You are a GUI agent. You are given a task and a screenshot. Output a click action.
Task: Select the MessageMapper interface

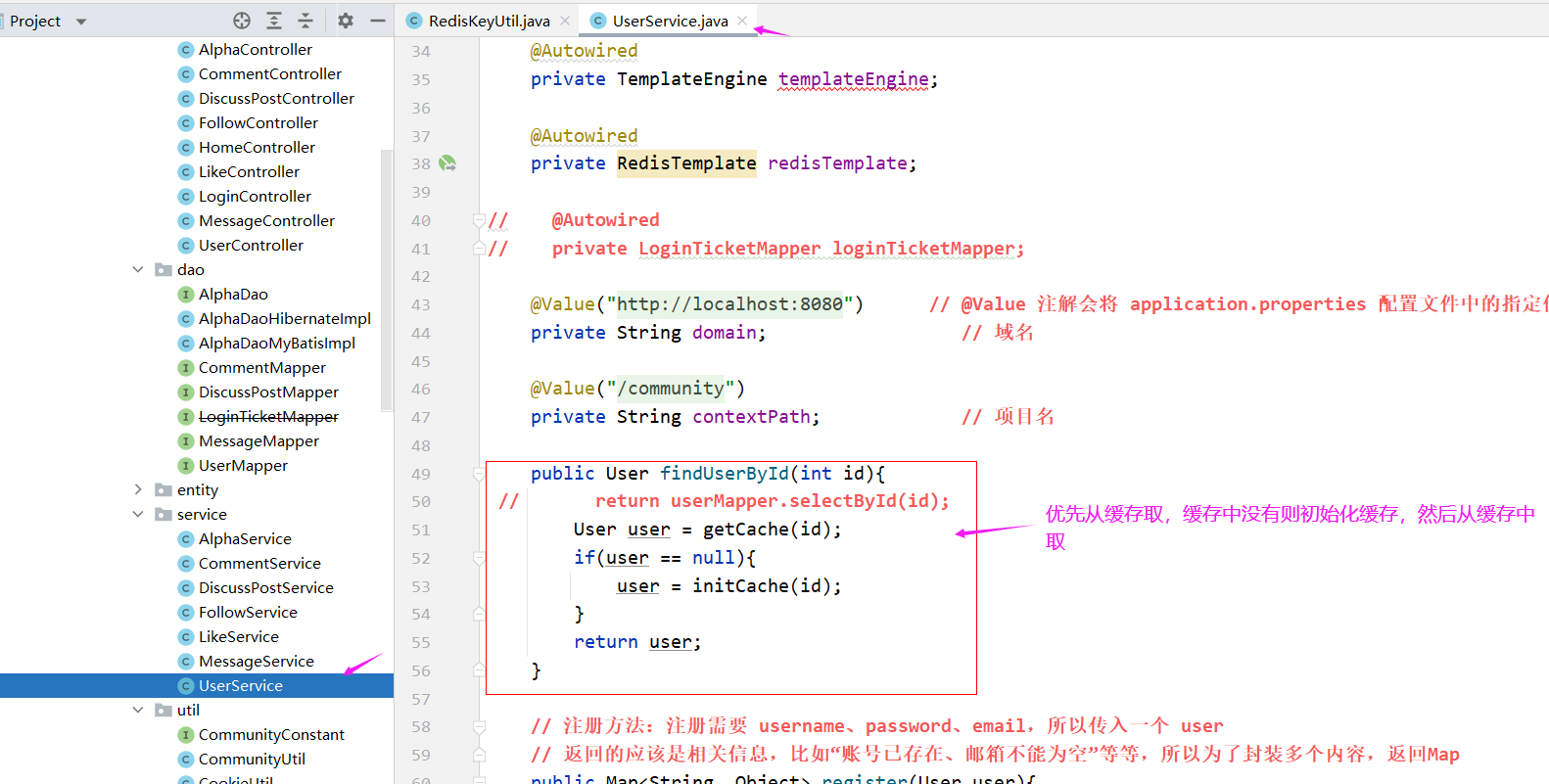coord(258,440)
